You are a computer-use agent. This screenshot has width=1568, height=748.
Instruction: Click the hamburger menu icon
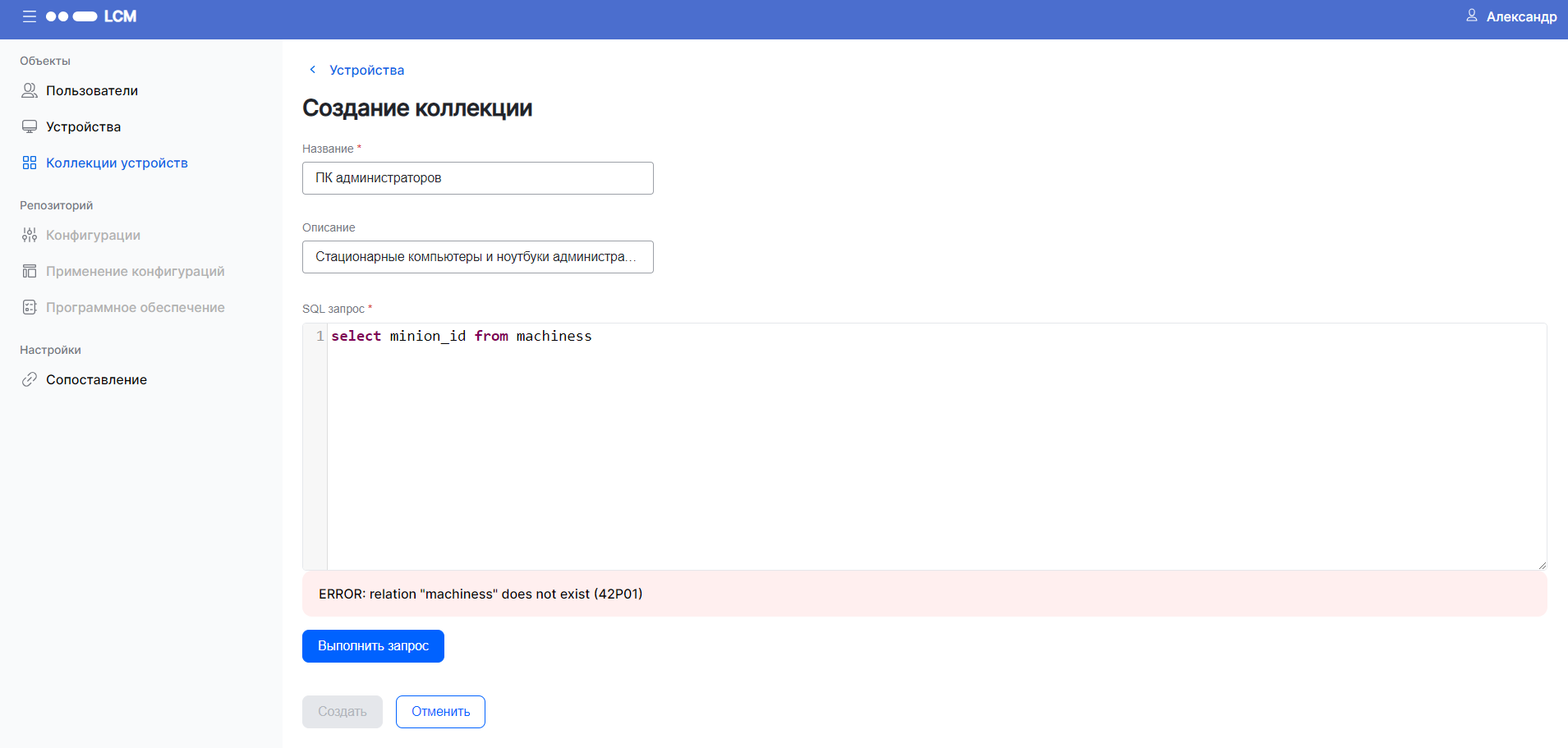[30, 16]
